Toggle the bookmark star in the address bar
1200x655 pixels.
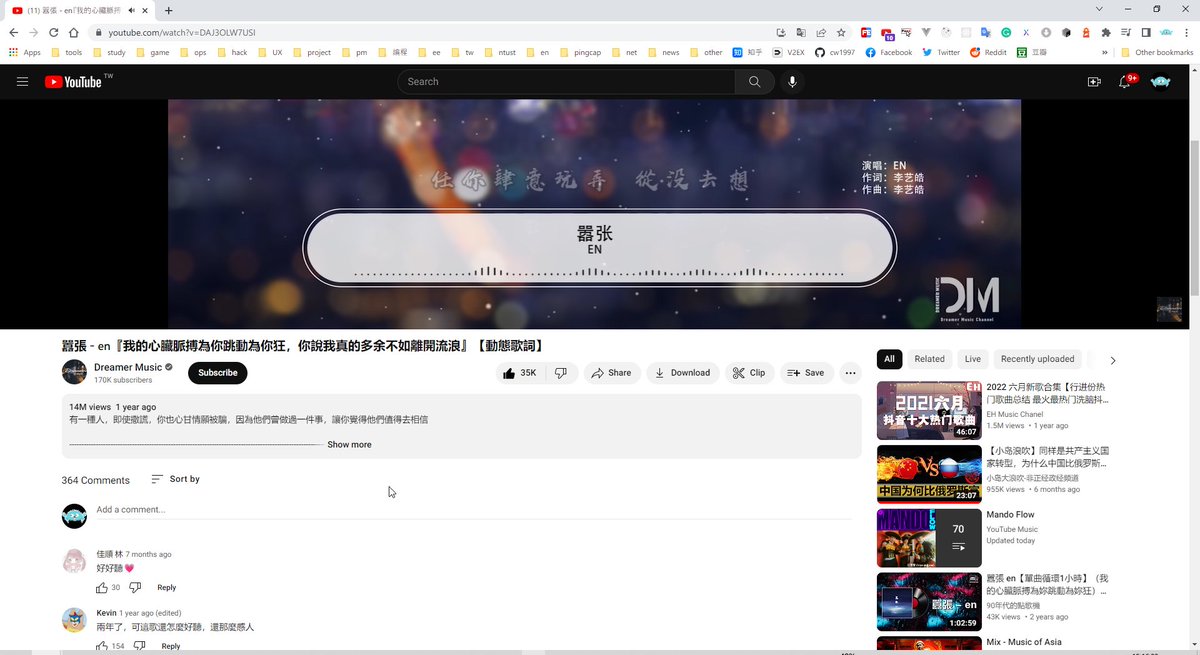click(840, 32)
